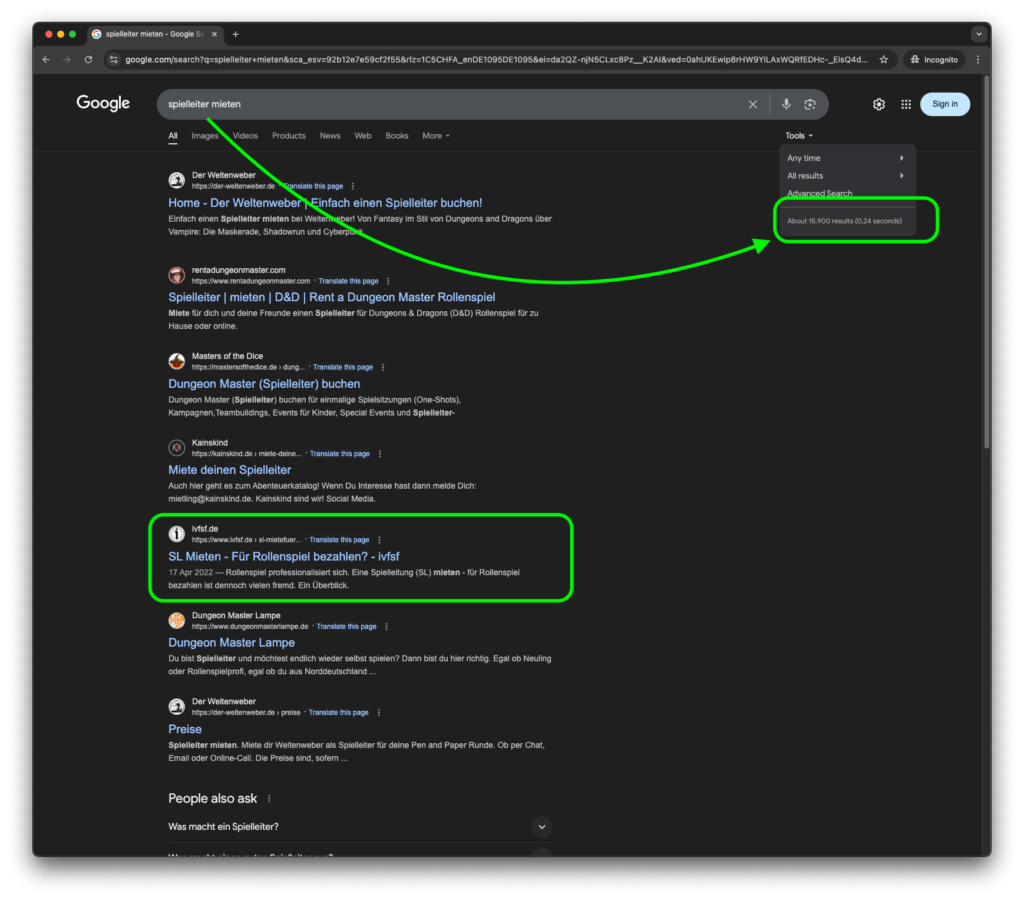Viewport: 1024px width, 900px height.
Task: Open search by image camera icon
Action: 810,104
